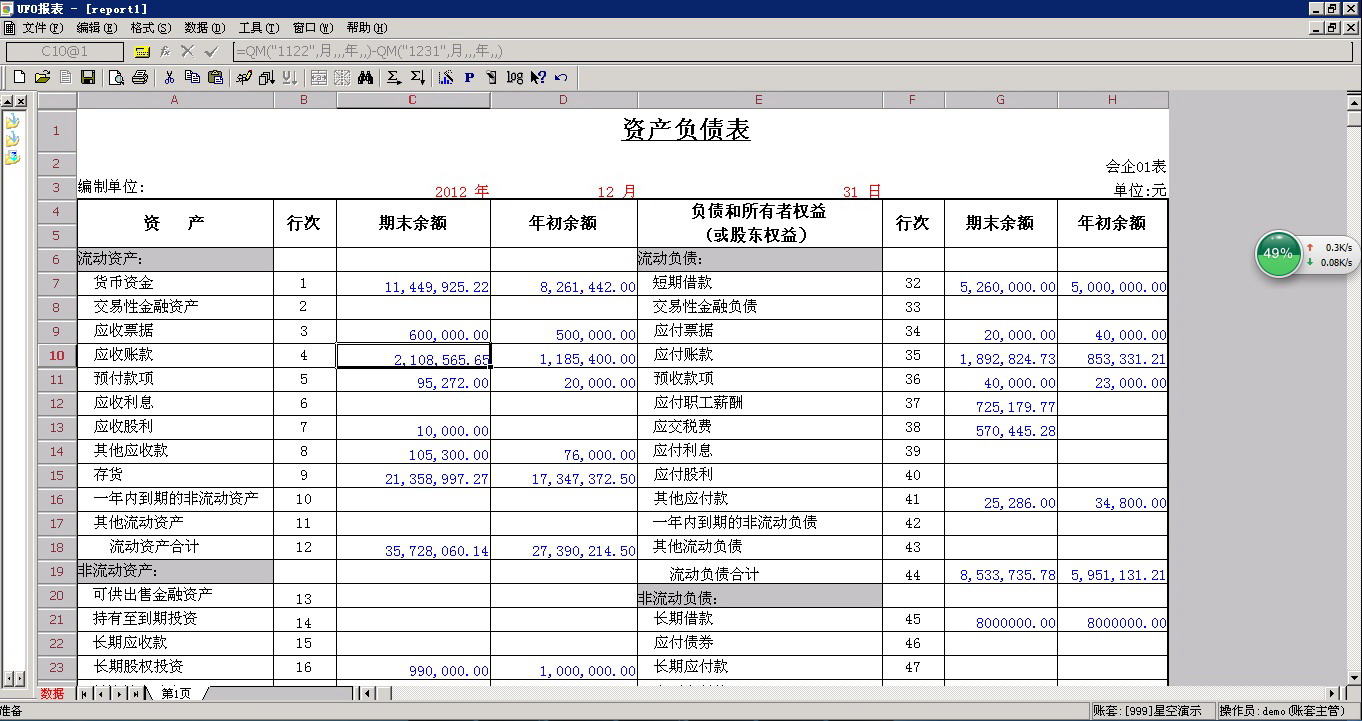The height and width of the screenshot is (721, 1362).
Task: Select the 应收账款 cell
Action: (175, 355)
